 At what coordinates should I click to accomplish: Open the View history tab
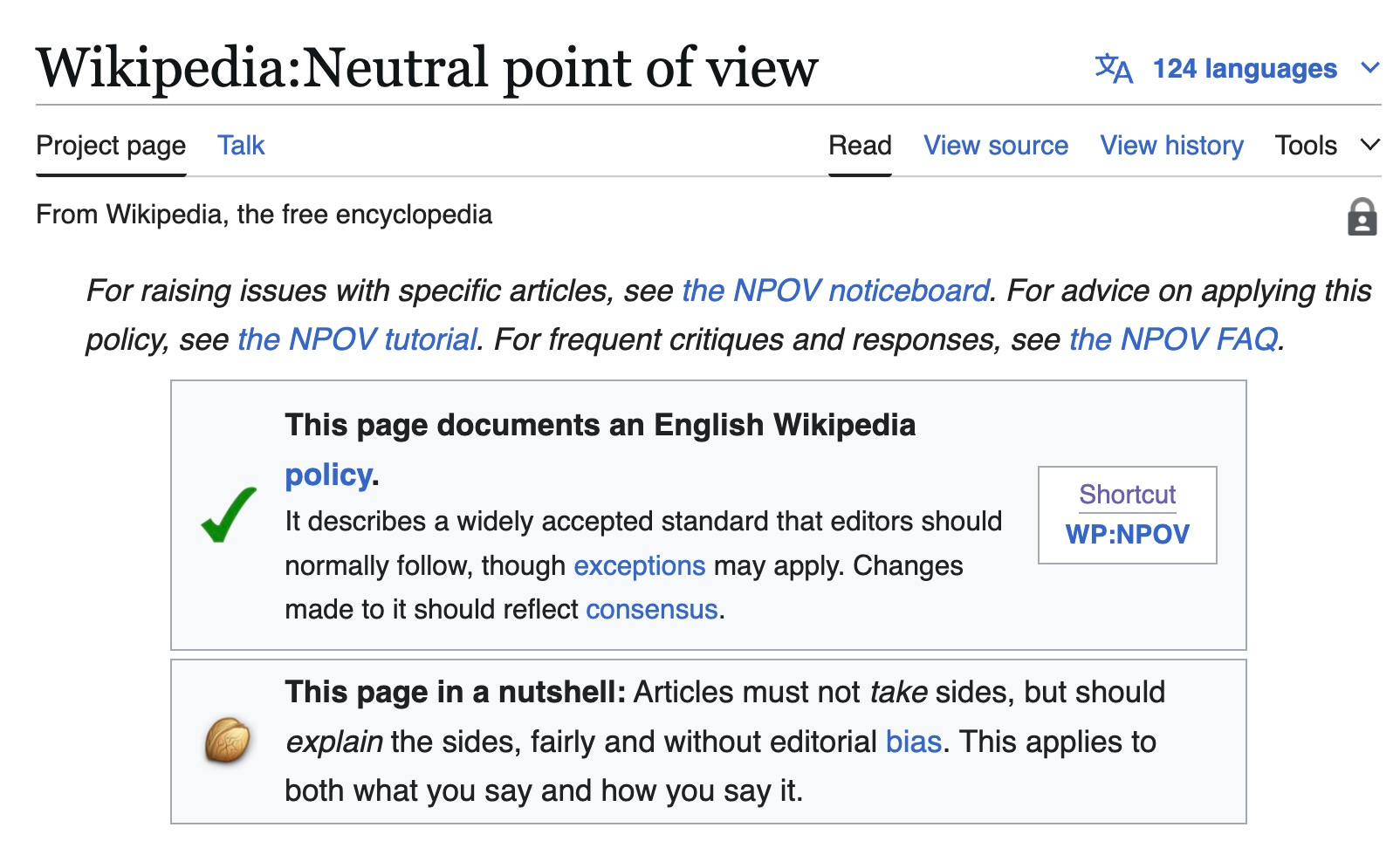pos(1171,145)
